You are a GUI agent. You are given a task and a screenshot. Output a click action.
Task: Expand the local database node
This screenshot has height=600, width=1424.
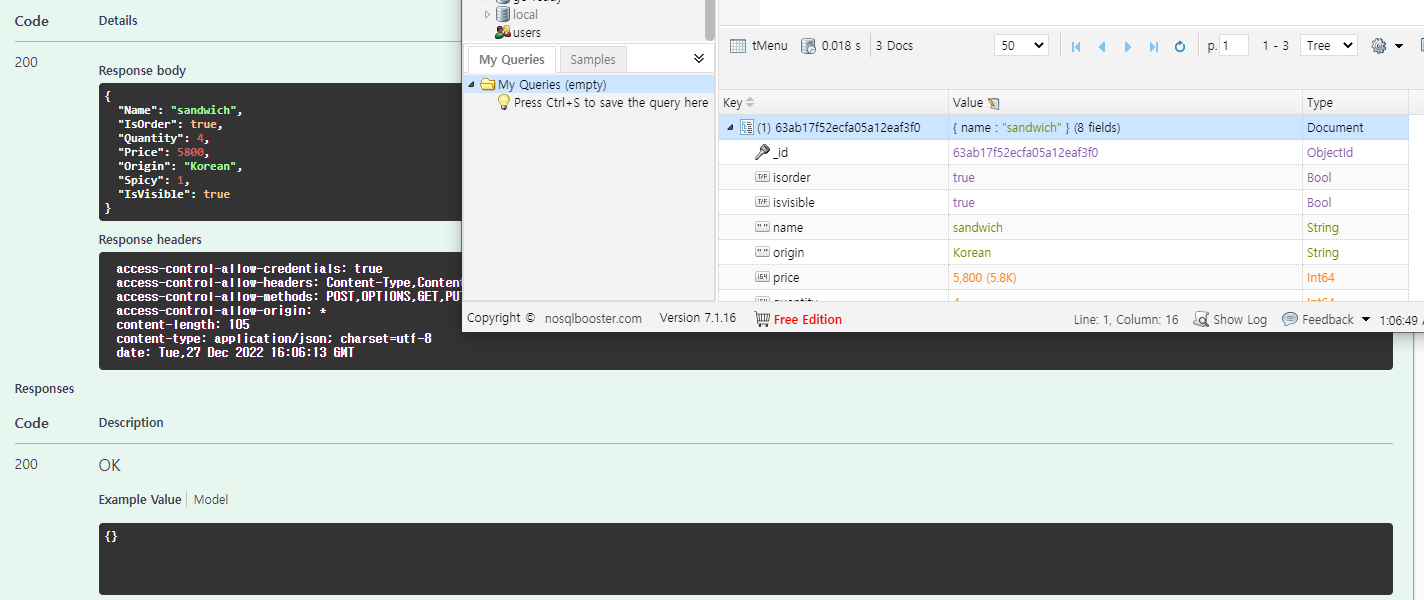pyautogui.click(x=487, y=14)
